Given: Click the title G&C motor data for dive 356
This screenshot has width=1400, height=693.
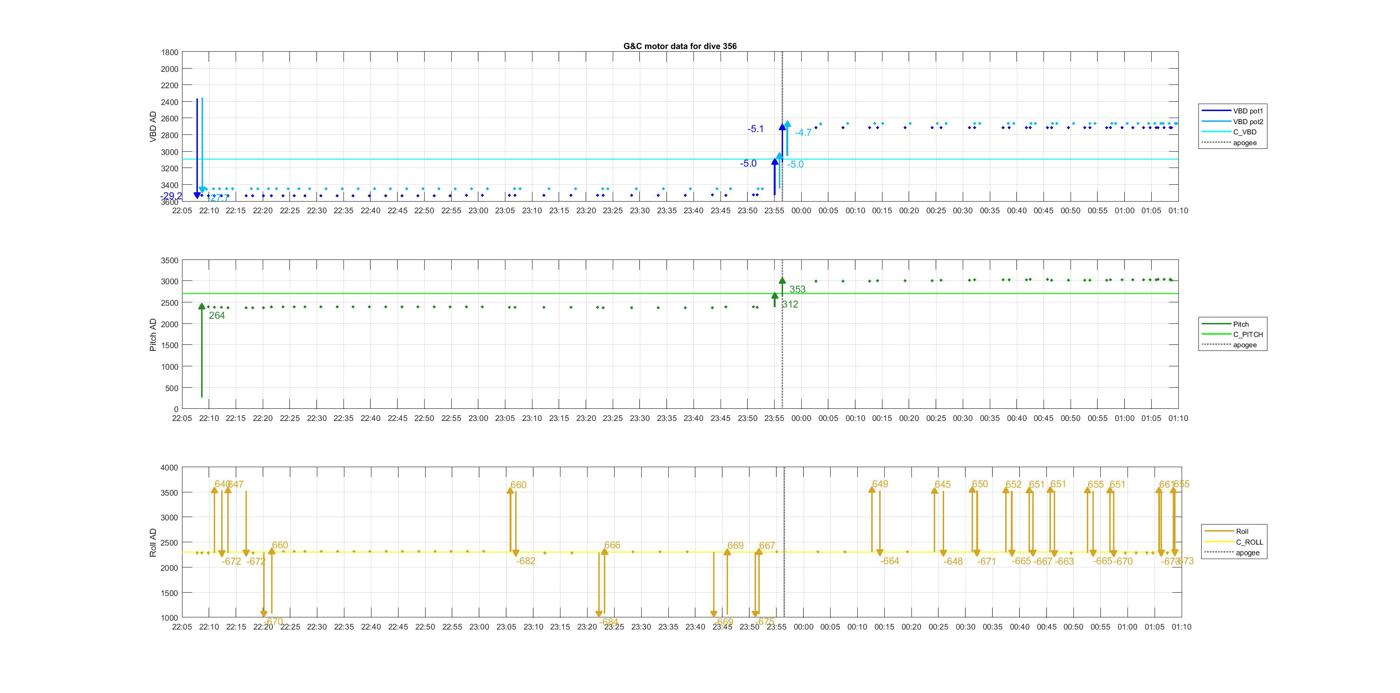Looking at the screenshot, I should 680,46.
